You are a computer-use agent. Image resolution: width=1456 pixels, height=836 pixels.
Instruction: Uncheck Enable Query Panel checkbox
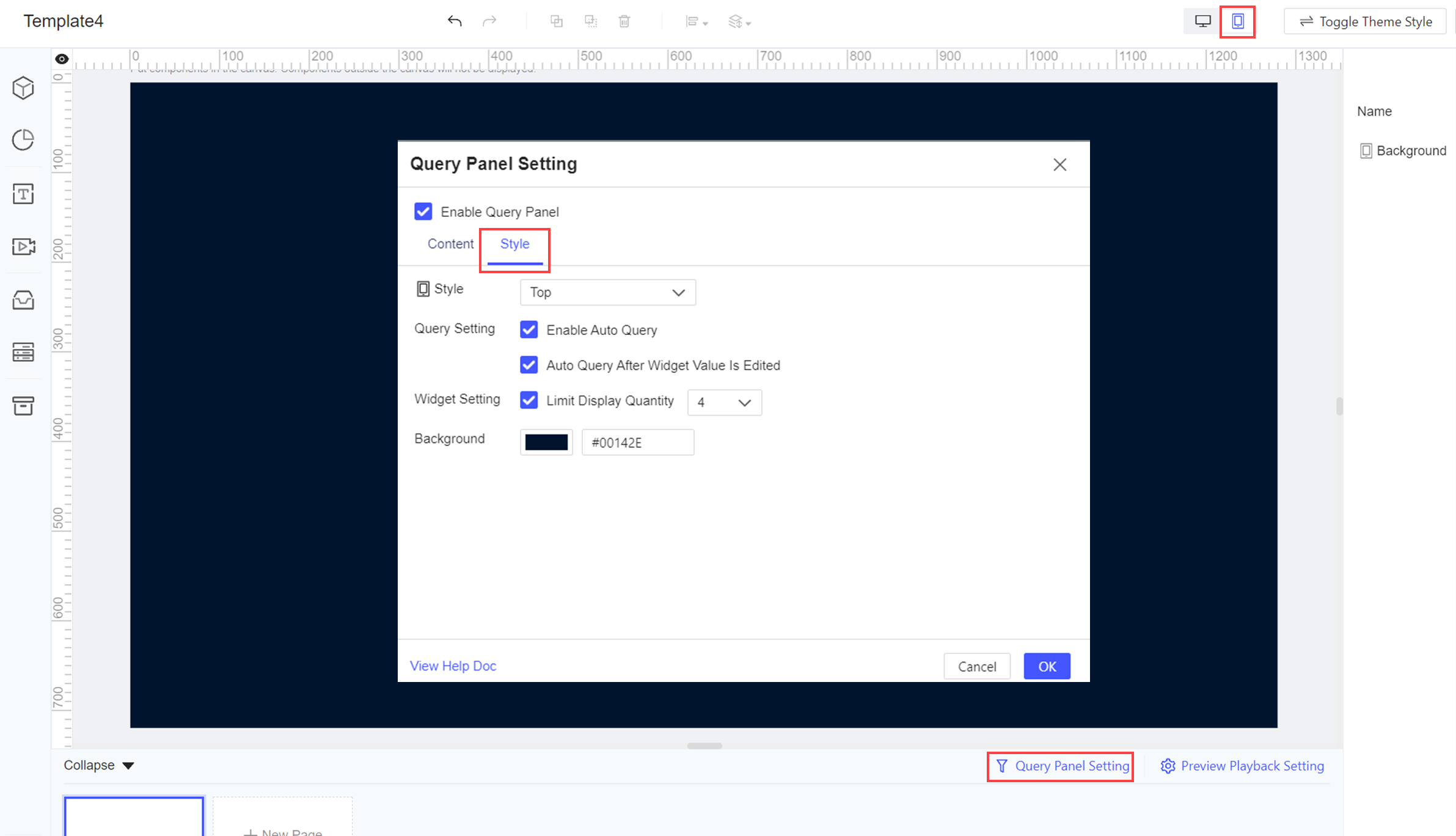(423, 211)
